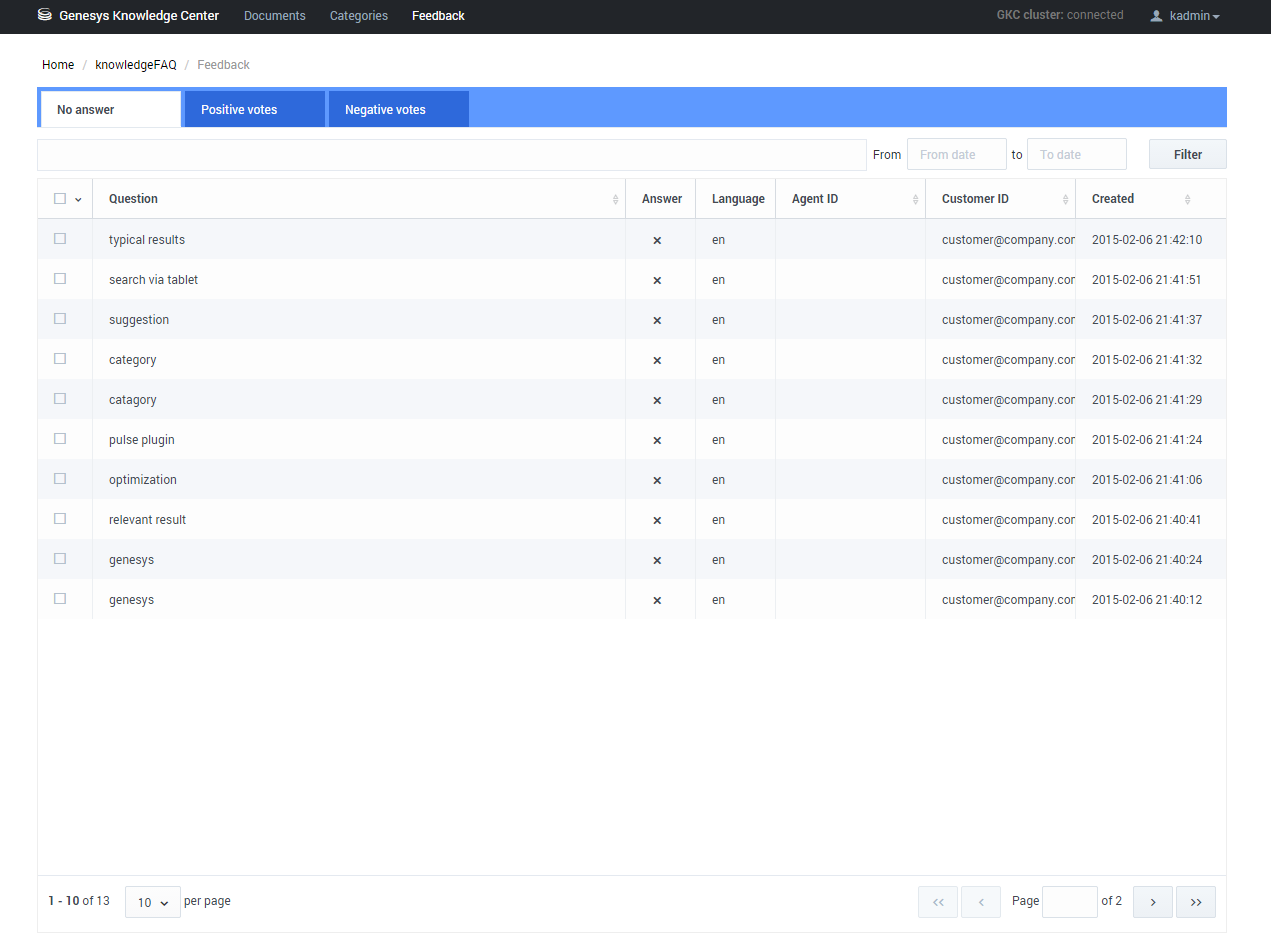Click the kadmin user profile icon

[1157, 16]
